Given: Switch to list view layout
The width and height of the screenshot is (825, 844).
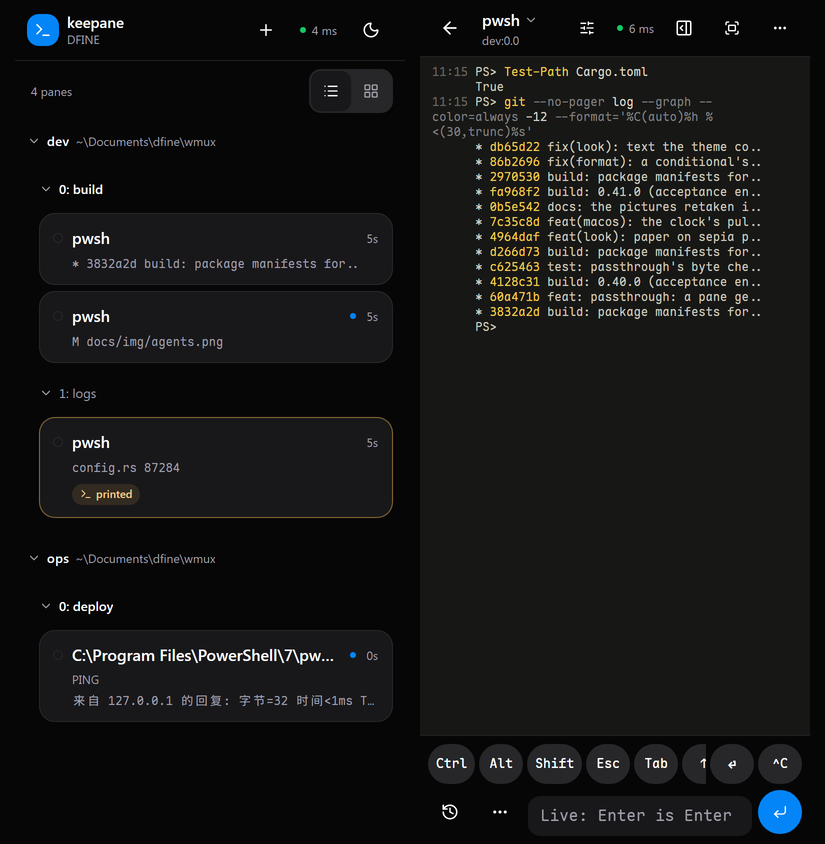Looking at the screenshot, I should (x=331, y=91).
